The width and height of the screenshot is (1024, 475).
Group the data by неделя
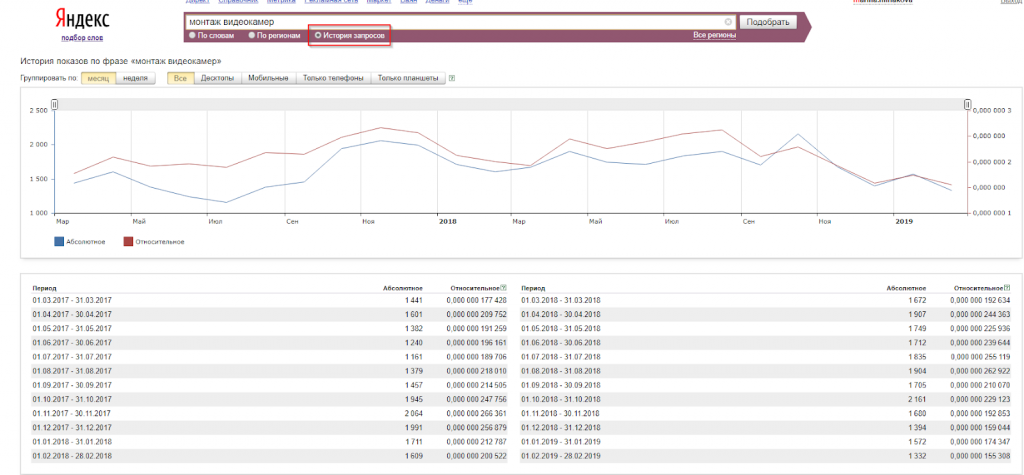point(135,78)
